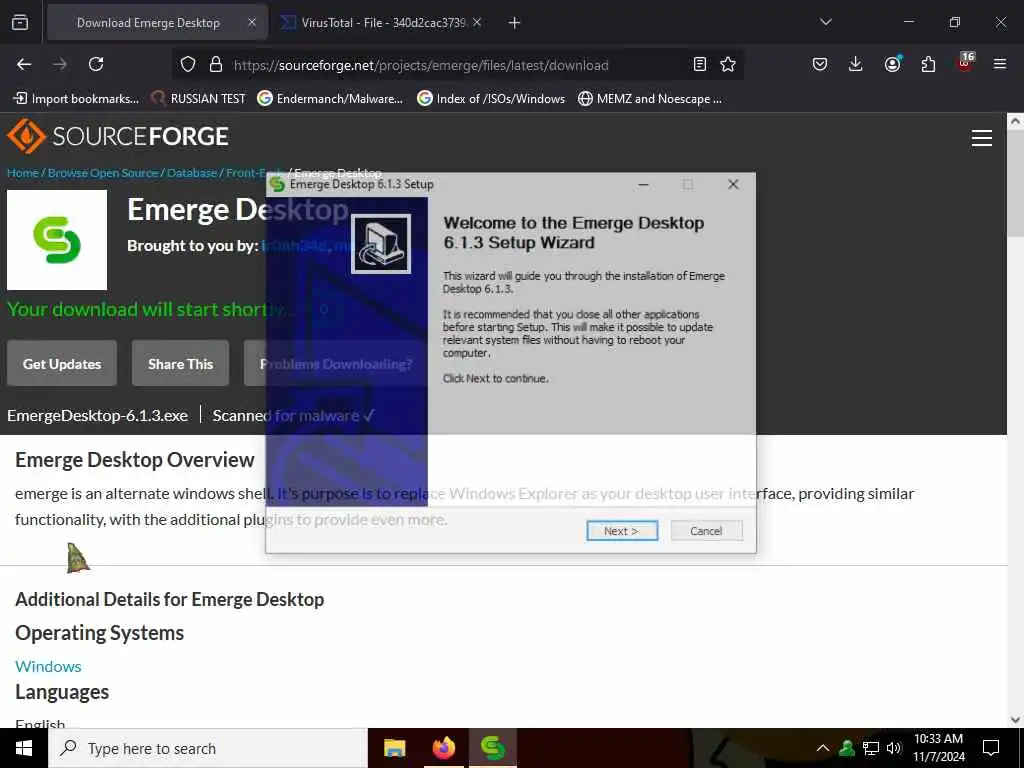The width and height of the screenshot is (1024, 768).
Task: Open the RUSSIAN TEST bookmark
Action: coord(198,99)
